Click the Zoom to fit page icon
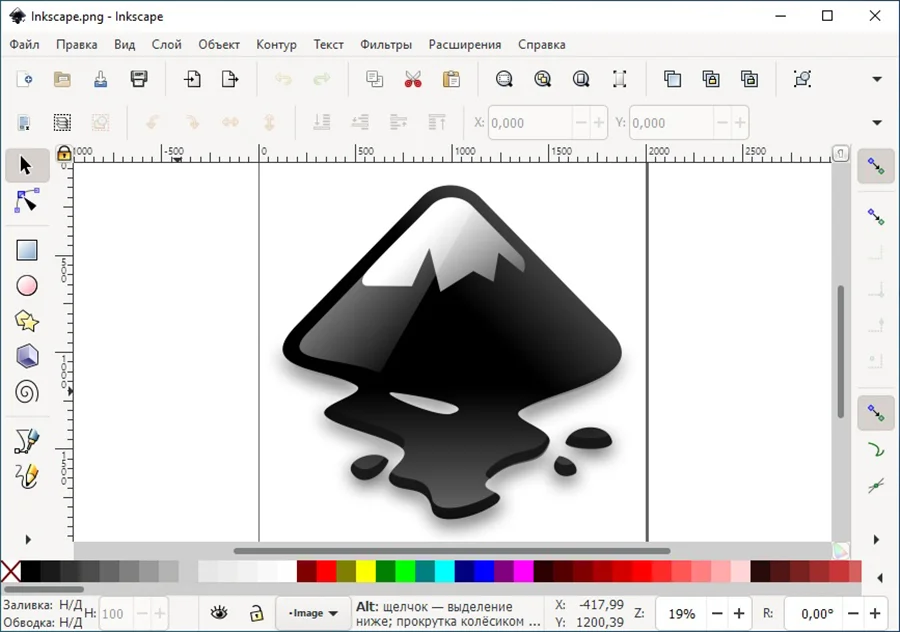 tap(581, 79)
